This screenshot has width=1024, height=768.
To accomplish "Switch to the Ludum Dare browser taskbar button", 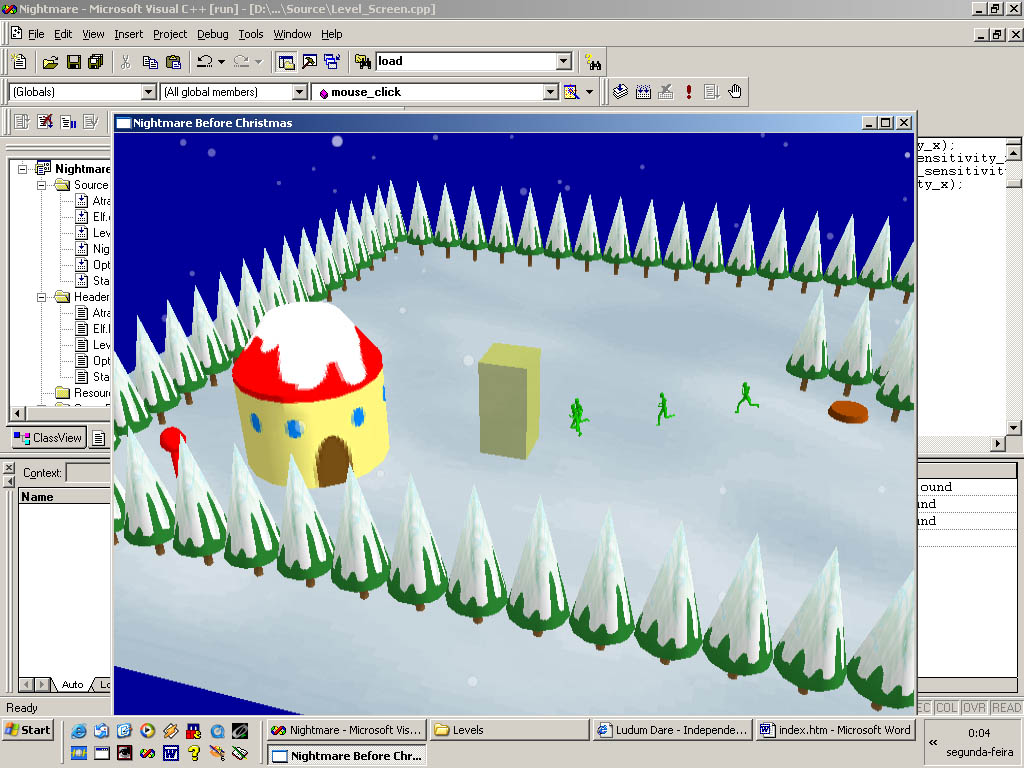I will click(673, 730).
